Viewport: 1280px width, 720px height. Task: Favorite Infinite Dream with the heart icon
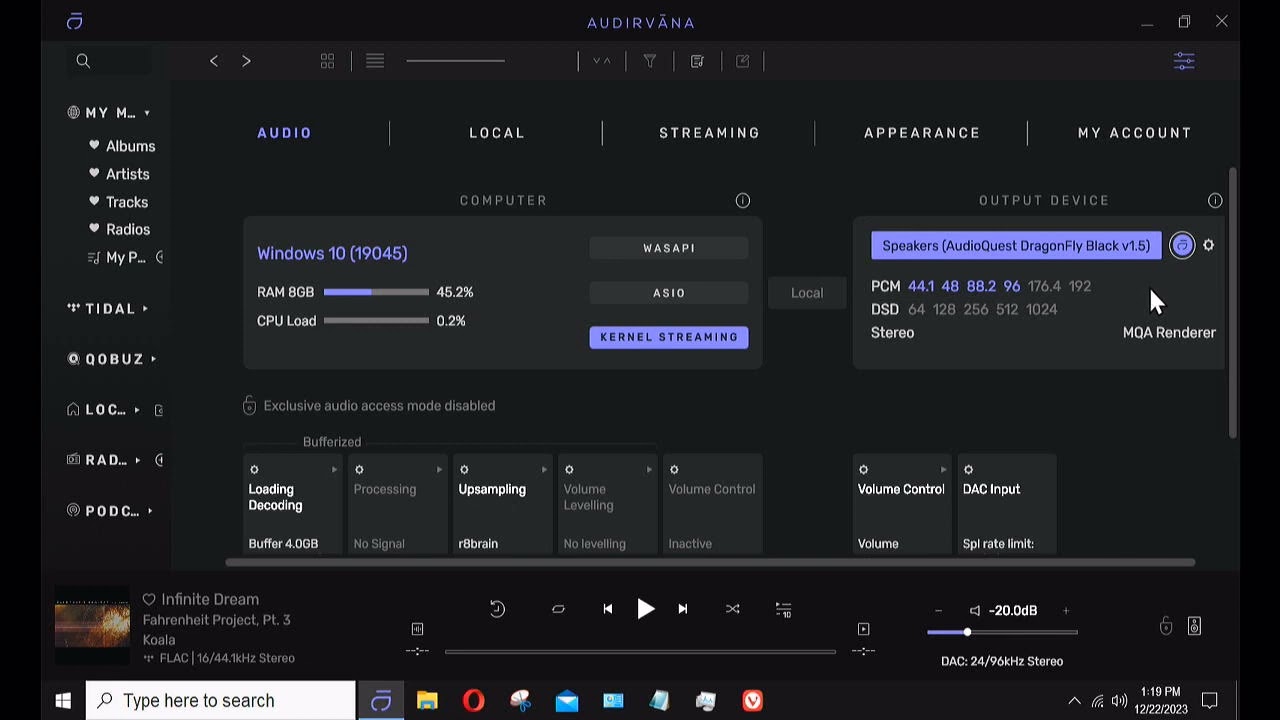point(149,599)
